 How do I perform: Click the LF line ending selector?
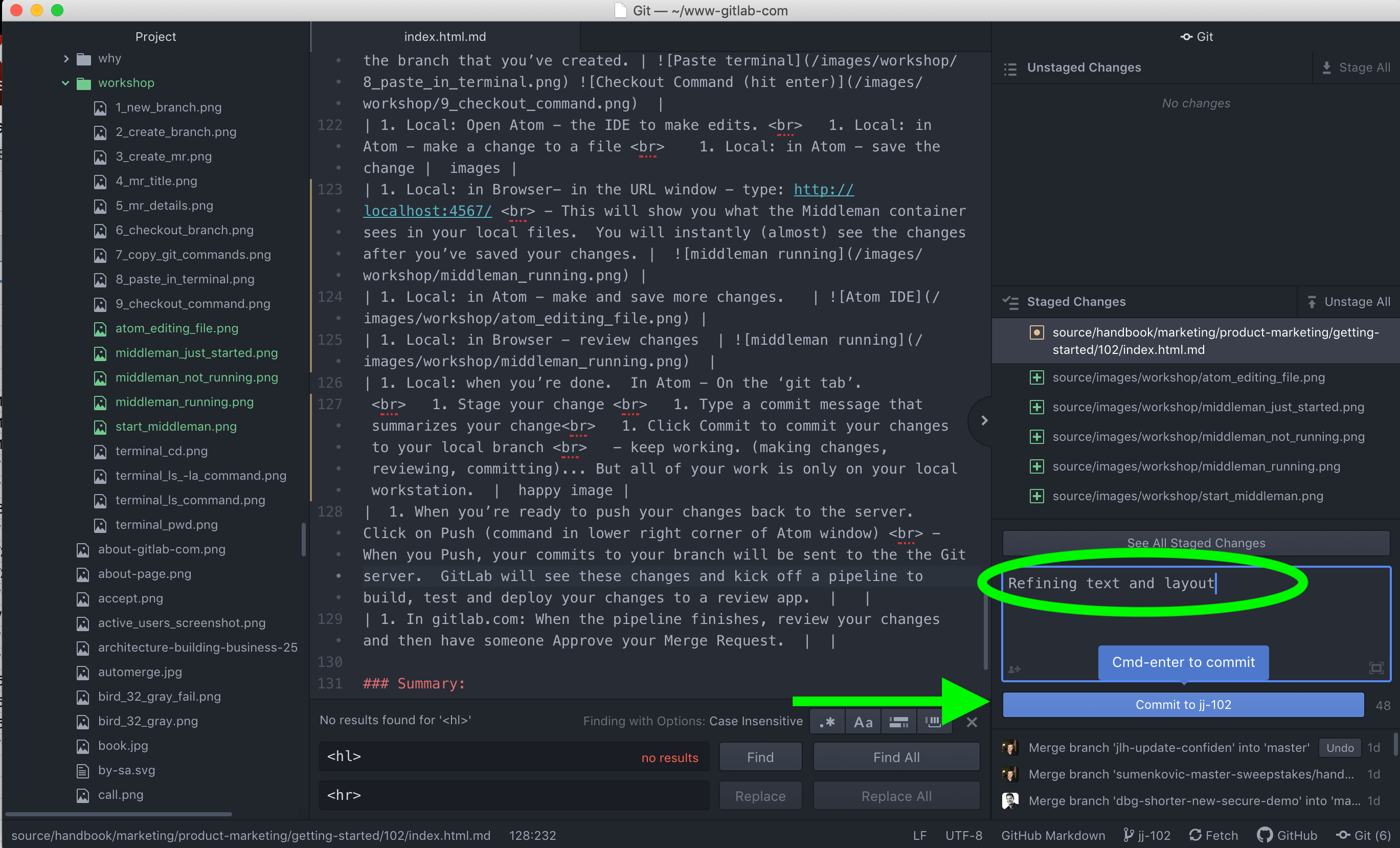point(919,836)
